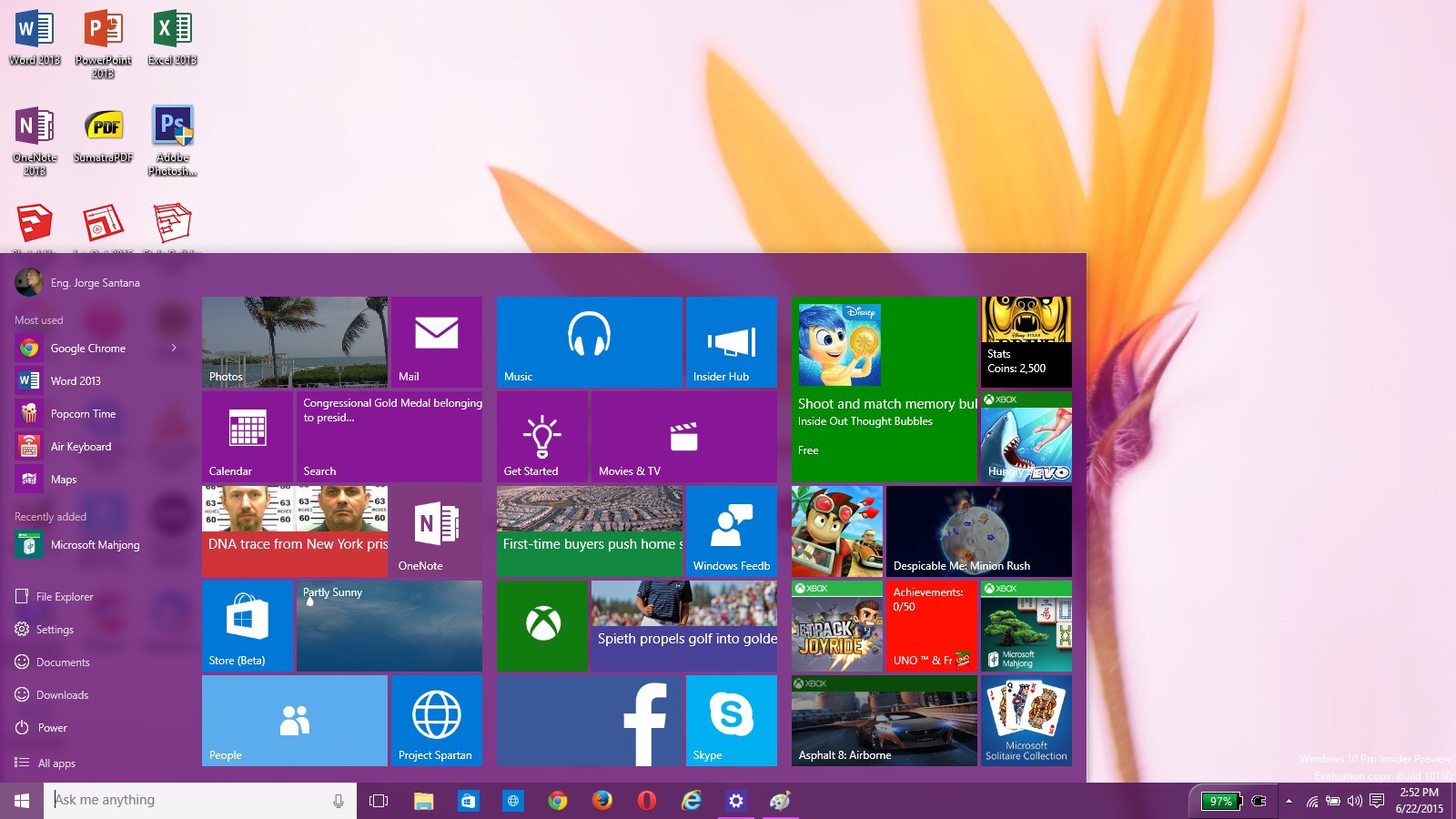
Task: Open File Explorer taskbar icon
Action: [423, 801]
